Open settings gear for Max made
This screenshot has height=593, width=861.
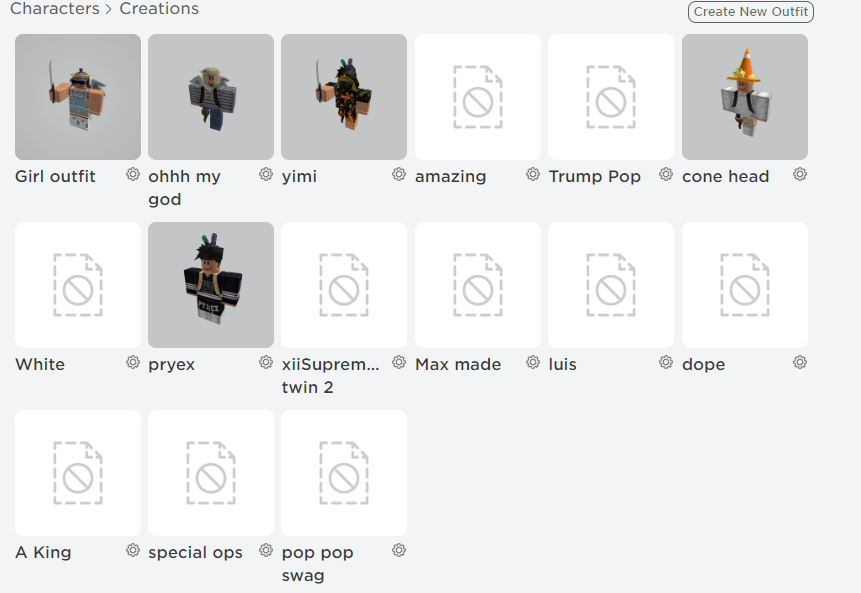pyautogui.click(x=532, y=362)
